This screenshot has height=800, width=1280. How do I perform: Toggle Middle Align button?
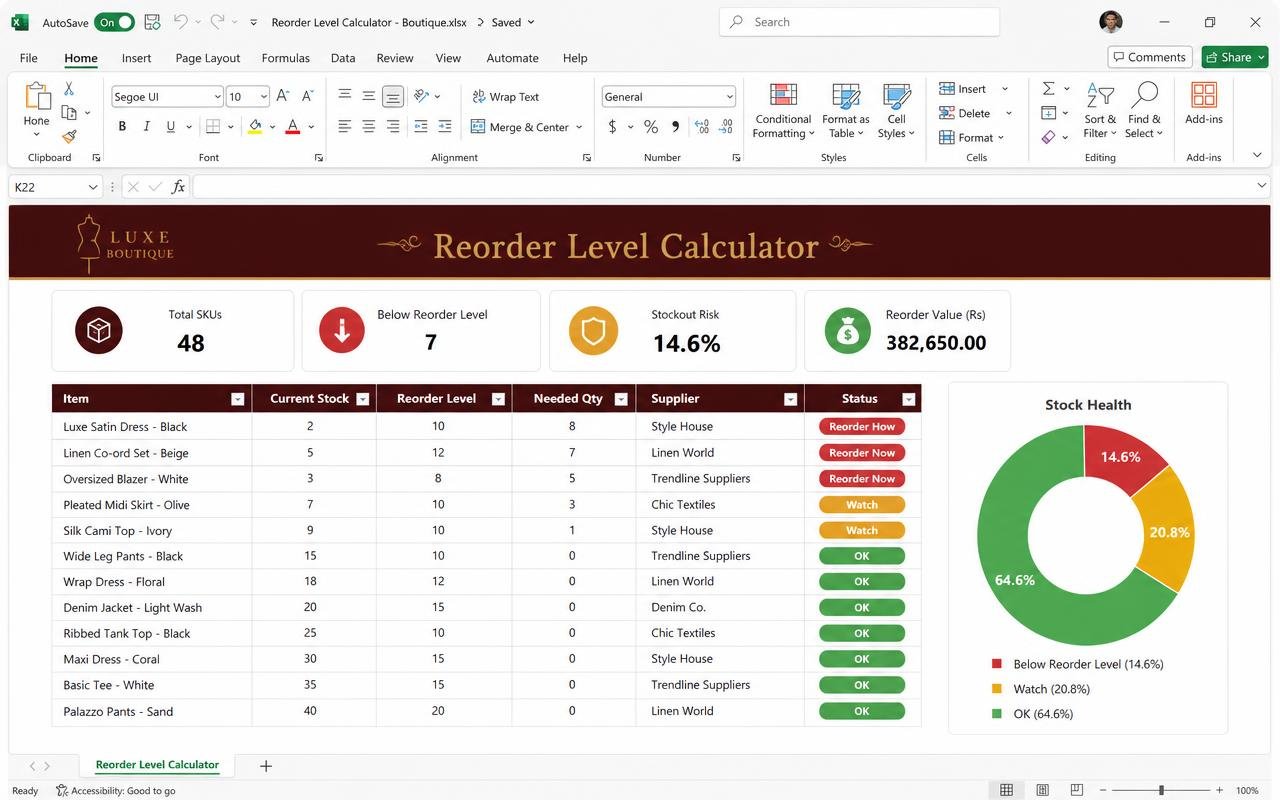(369, 96)
